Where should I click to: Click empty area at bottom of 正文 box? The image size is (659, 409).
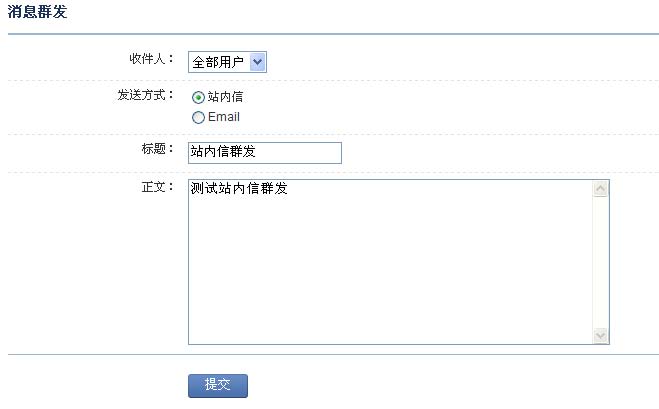[x=390, y=319]
